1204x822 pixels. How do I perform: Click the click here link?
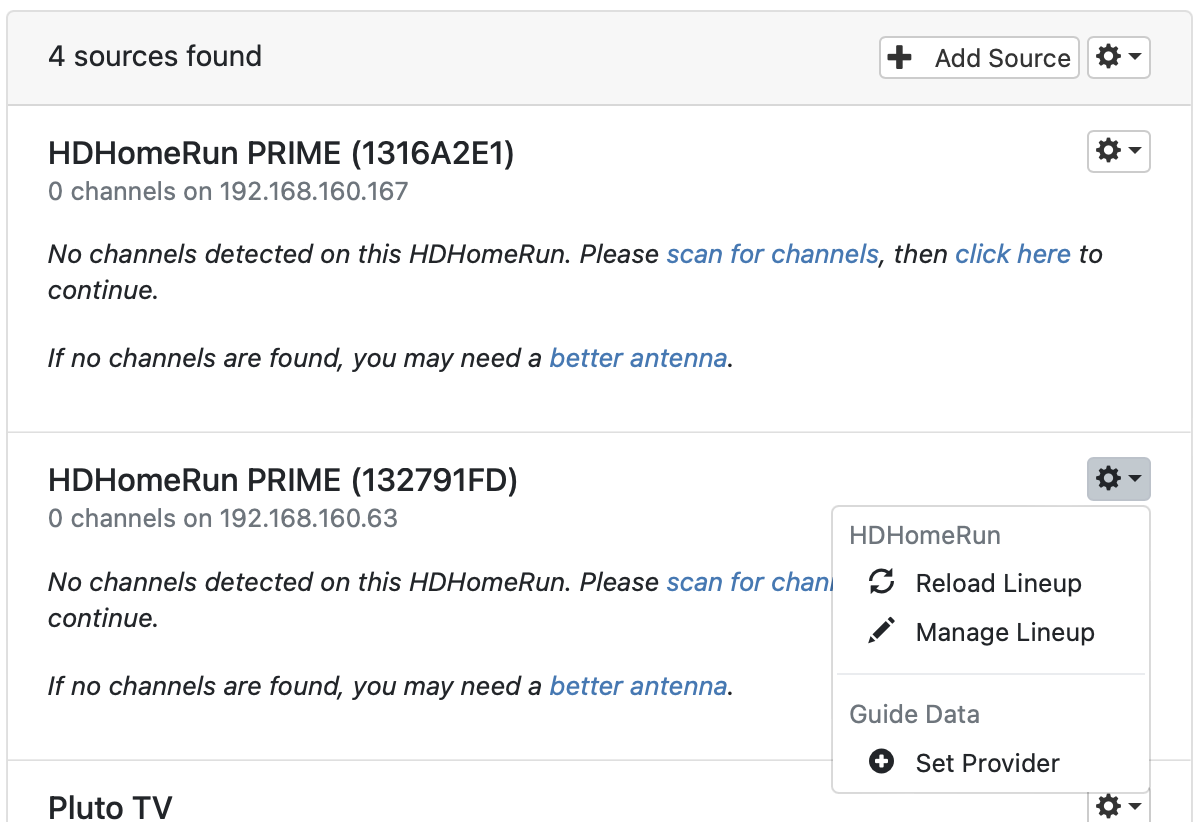coord(1013,254)
